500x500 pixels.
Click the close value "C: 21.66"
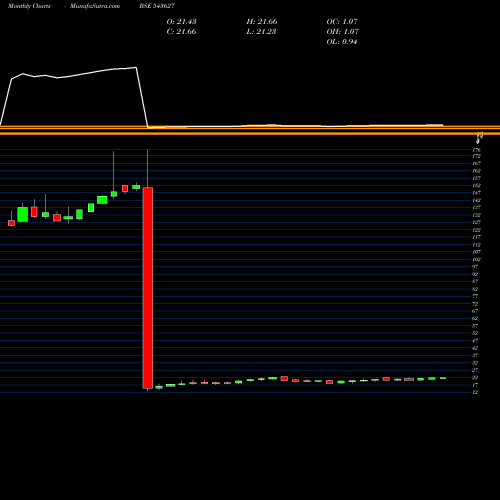click(x=181, y=31)
